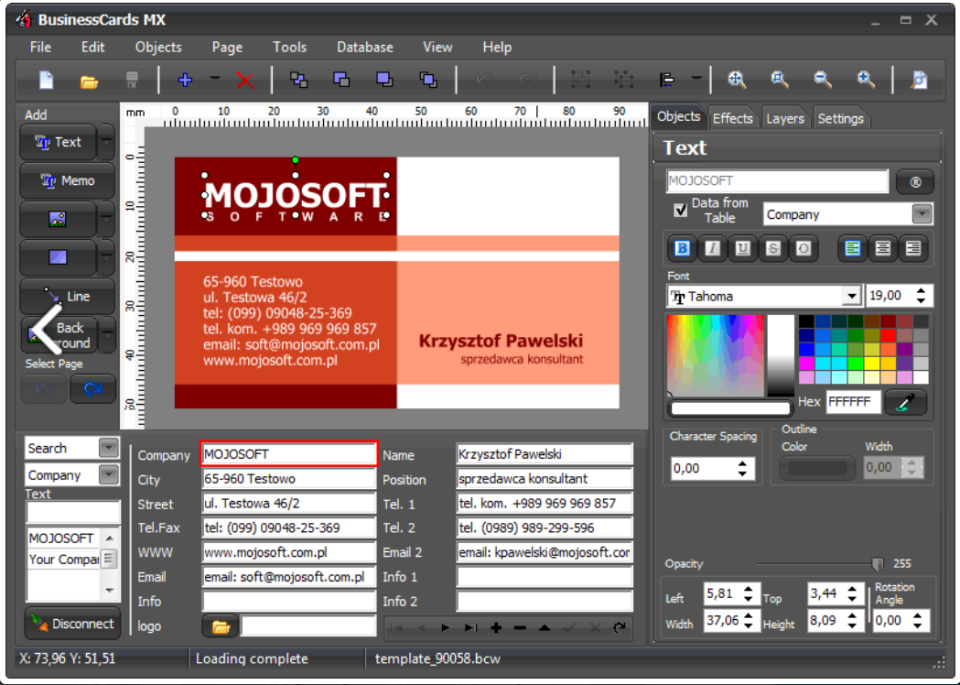This screenshot has width=960, height=685.
Task: Open the Tahoma font dropdown
Action: point(851,295)
